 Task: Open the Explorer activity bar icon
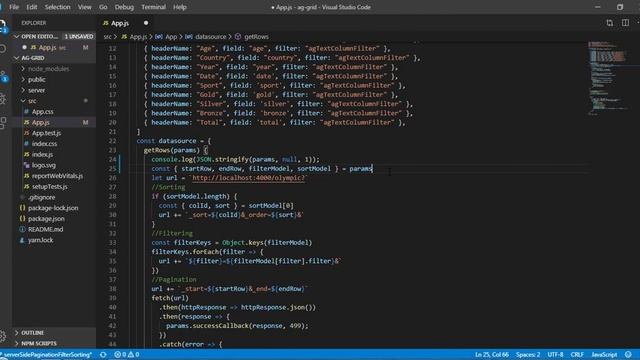point(3,25)
